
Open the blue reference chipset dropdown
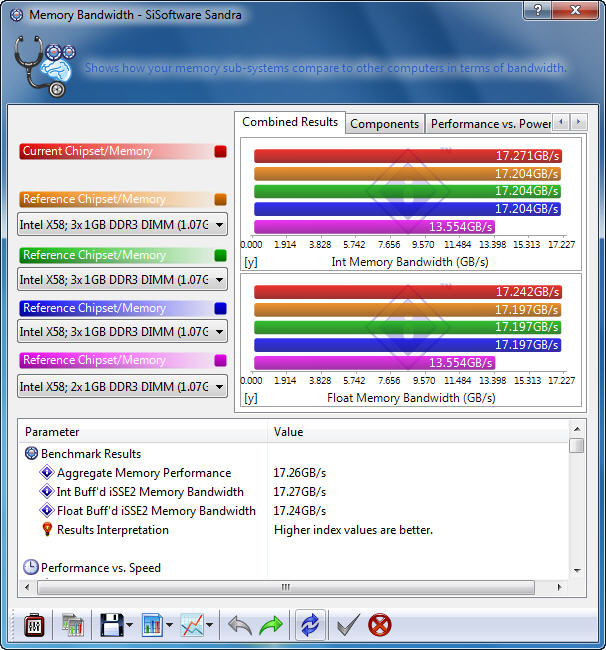[122, 332]
